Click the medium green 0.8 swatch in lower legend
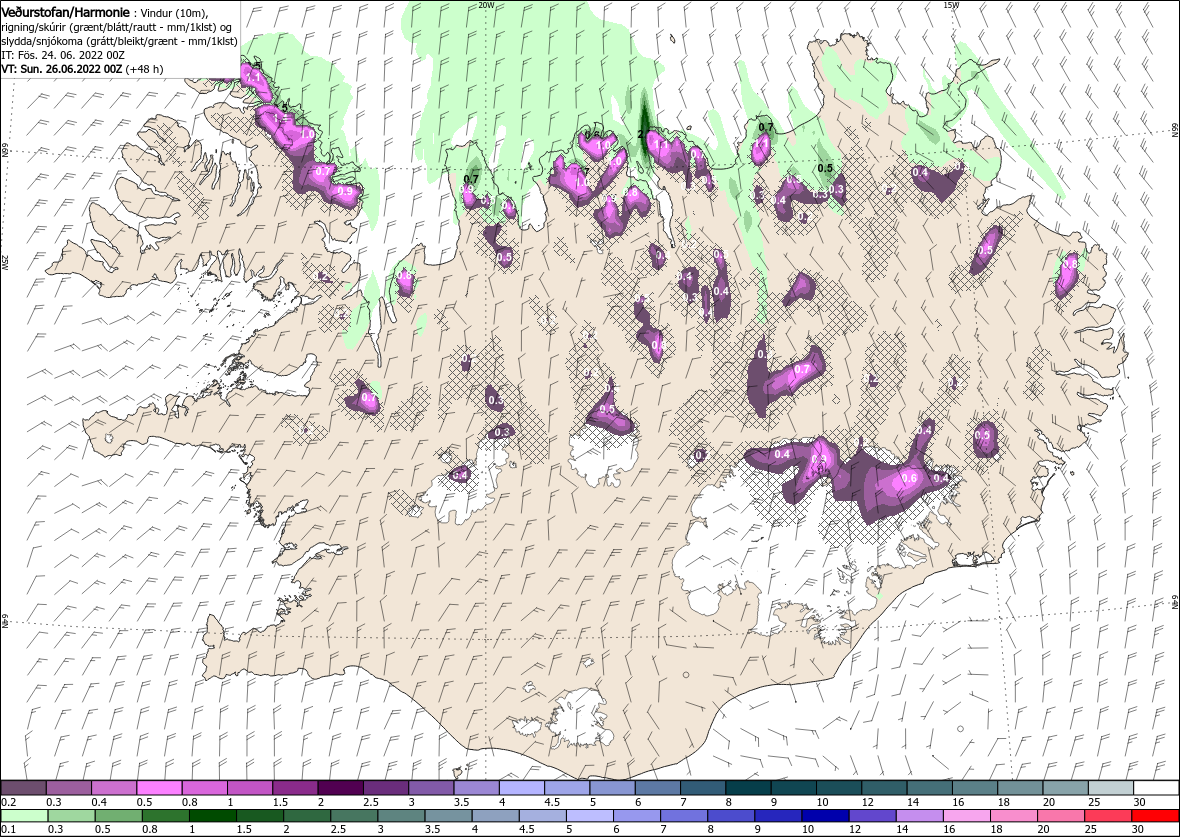 click(x=166, y=816)
